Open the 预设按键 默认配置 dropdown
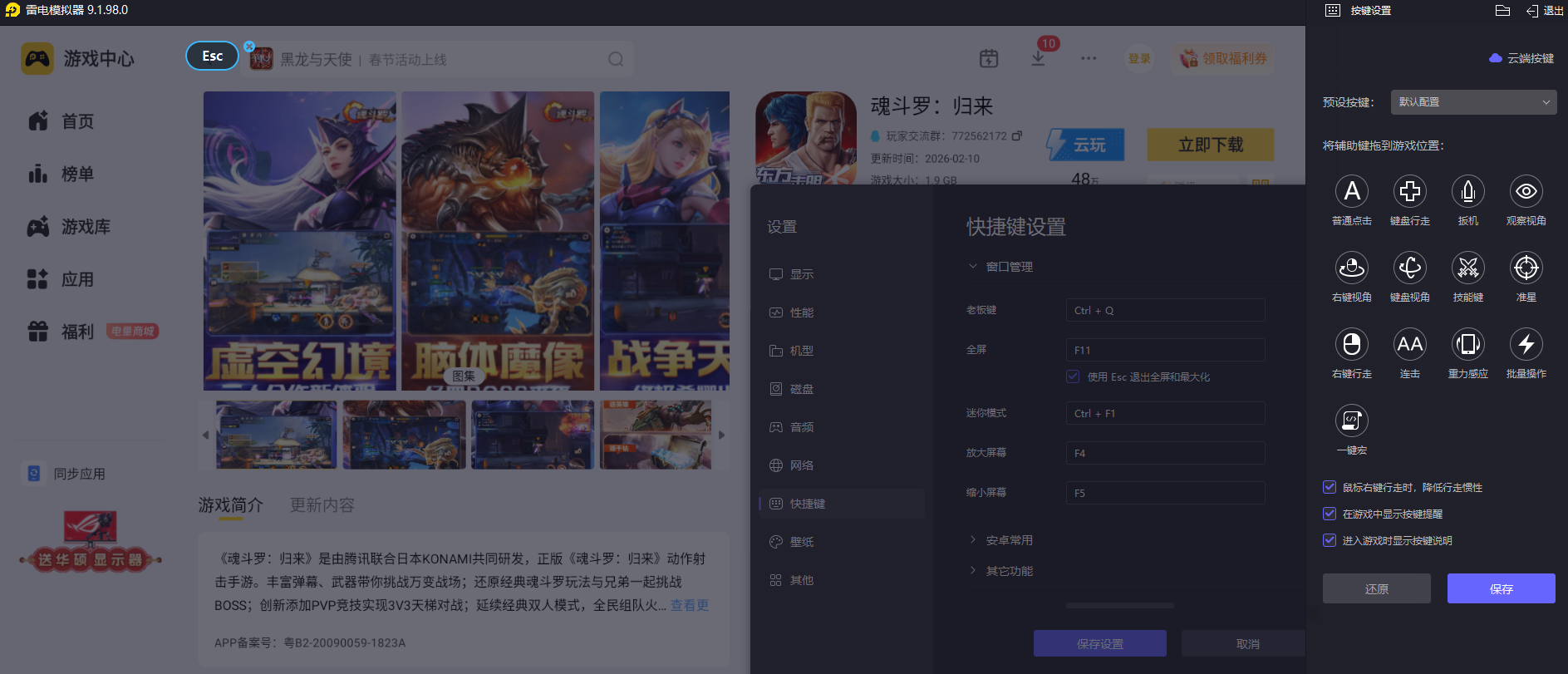 [x=1473, y=102]
